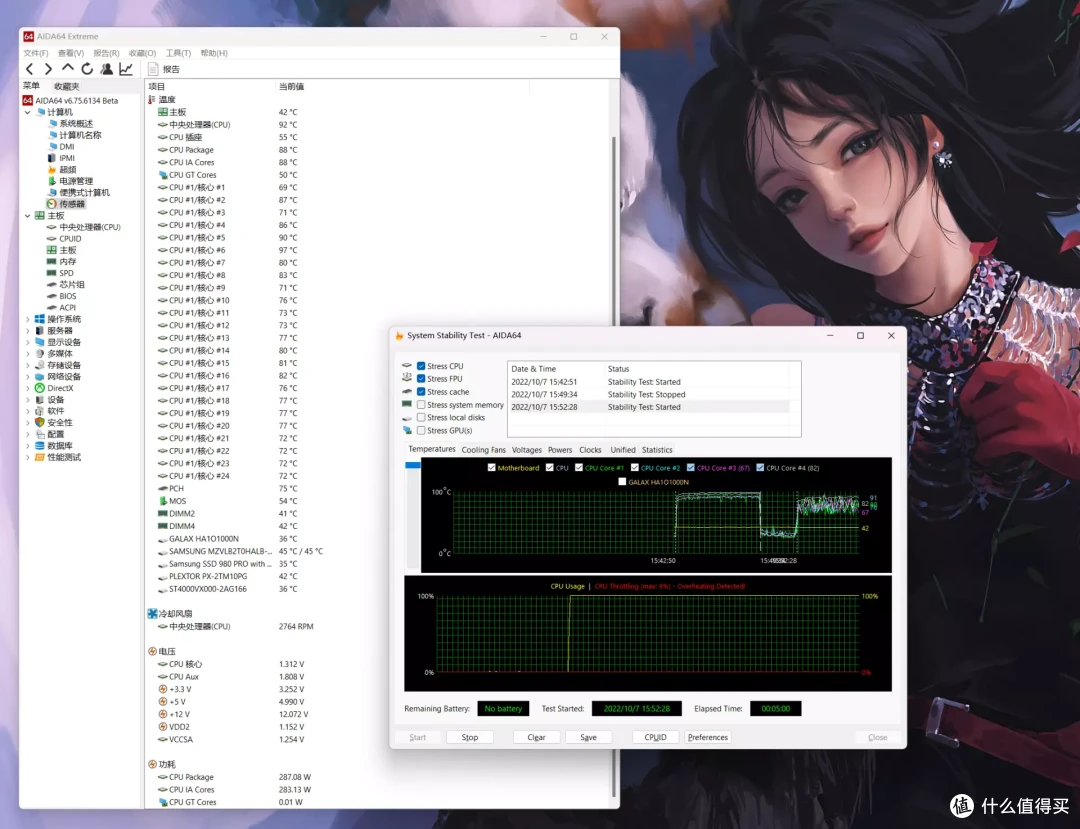Enable Stress GPU(s) checkbox
Image resolution: width=1080 pixels, height=829 pixels.
point(421,430)
